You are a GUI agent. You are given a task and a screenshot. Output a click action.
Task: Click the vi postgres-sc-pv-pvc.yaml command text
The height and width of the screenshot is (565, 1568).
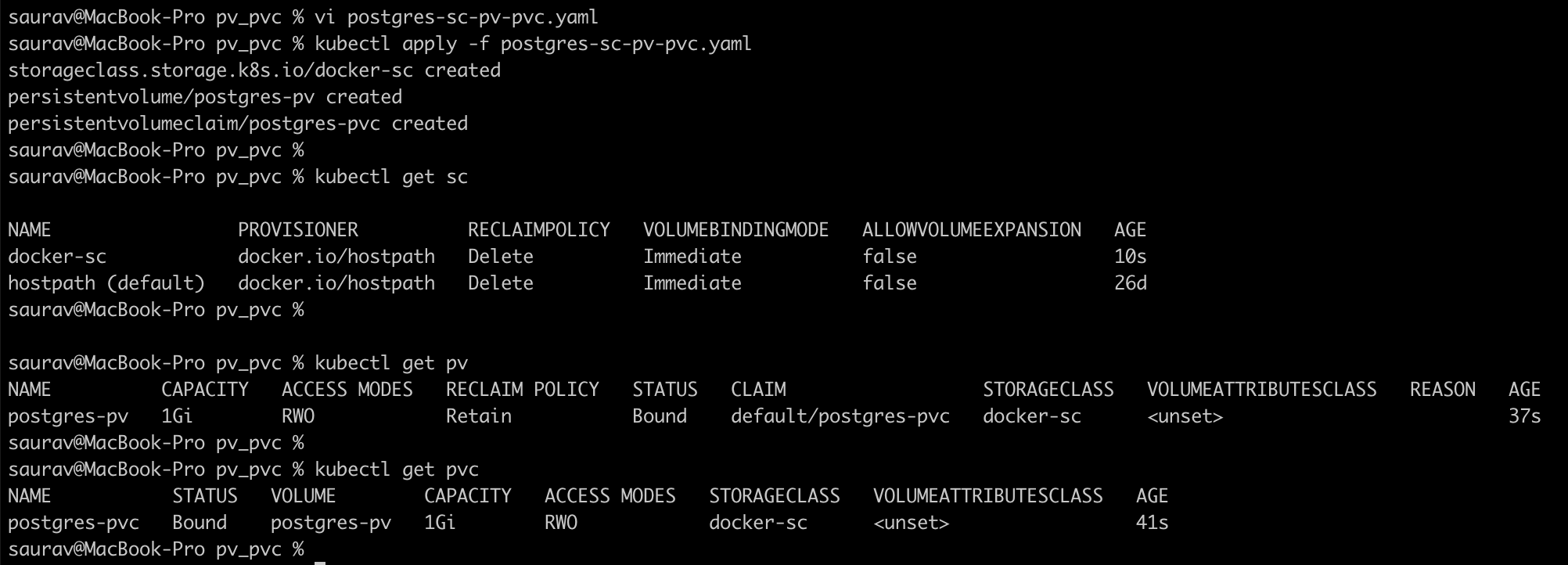[456, 16]
